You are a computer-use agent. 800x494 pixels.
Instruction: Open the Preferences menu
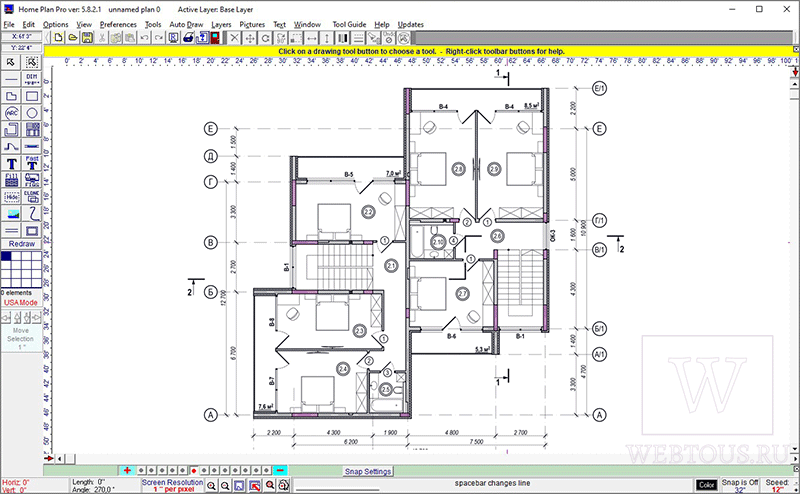pyautogui.click(x=118, y=24)
